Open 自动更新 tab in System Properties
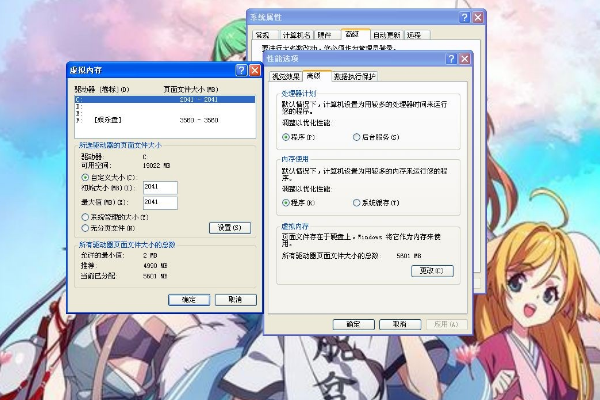The width and height of the screenshot is (600, 400). (x=386, y=35)
